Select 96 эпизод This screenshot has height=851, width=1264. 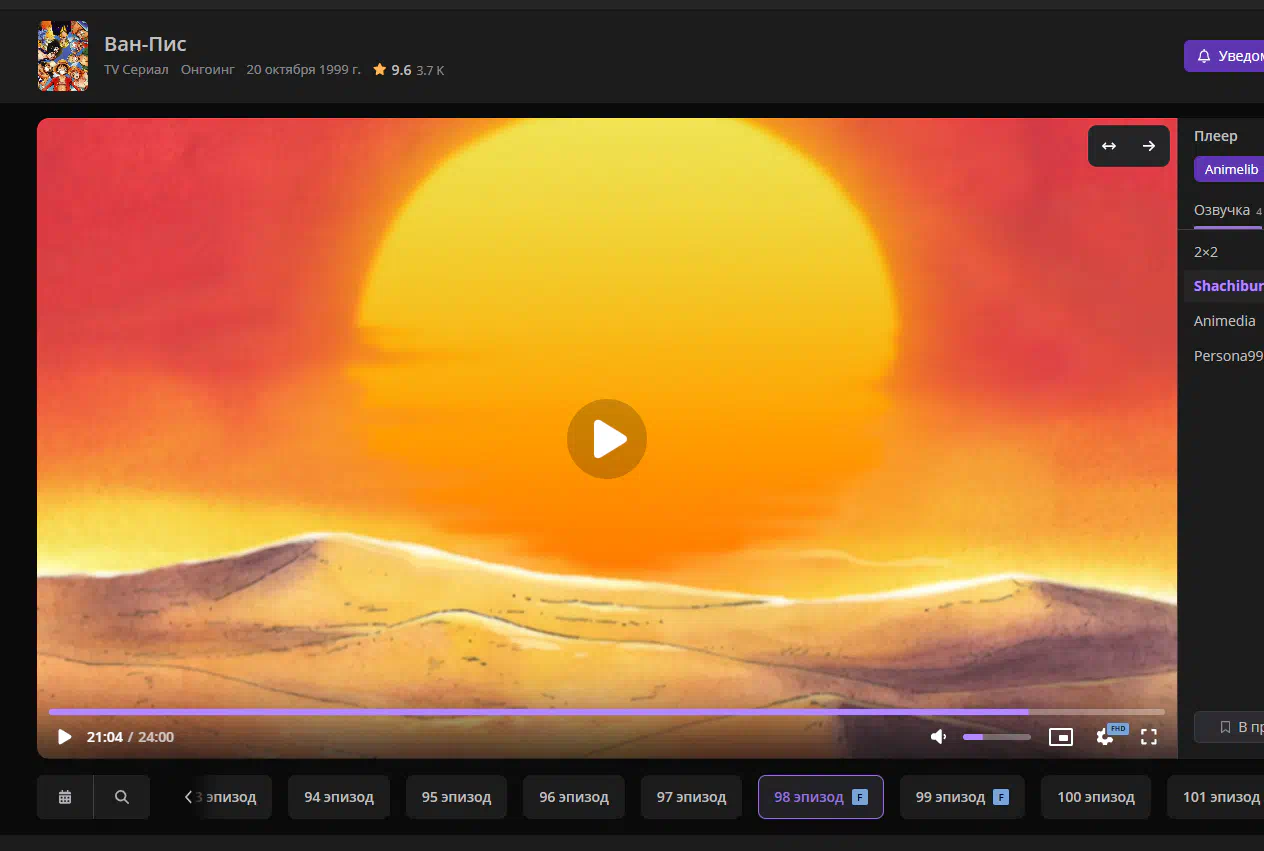(x=574, y=797)
